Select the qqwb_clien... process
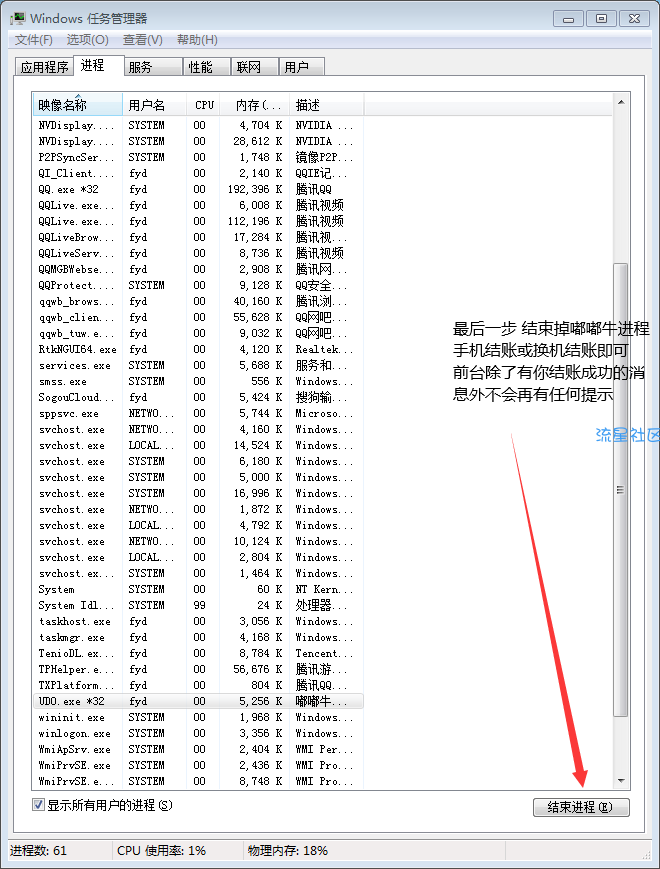Image resolution: width=660 pixels, height=869 pixels. coord(198,317)
